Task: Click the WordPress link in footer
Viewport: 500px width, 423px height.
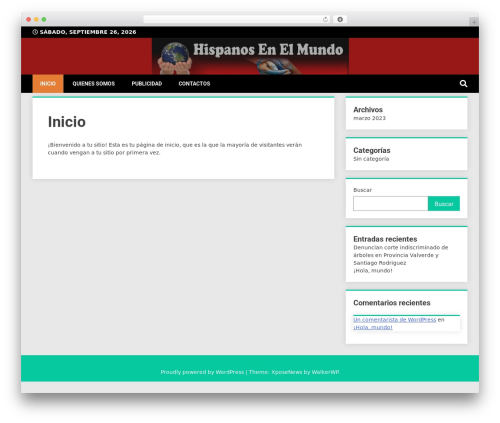Action: click(x=230, y=372)
